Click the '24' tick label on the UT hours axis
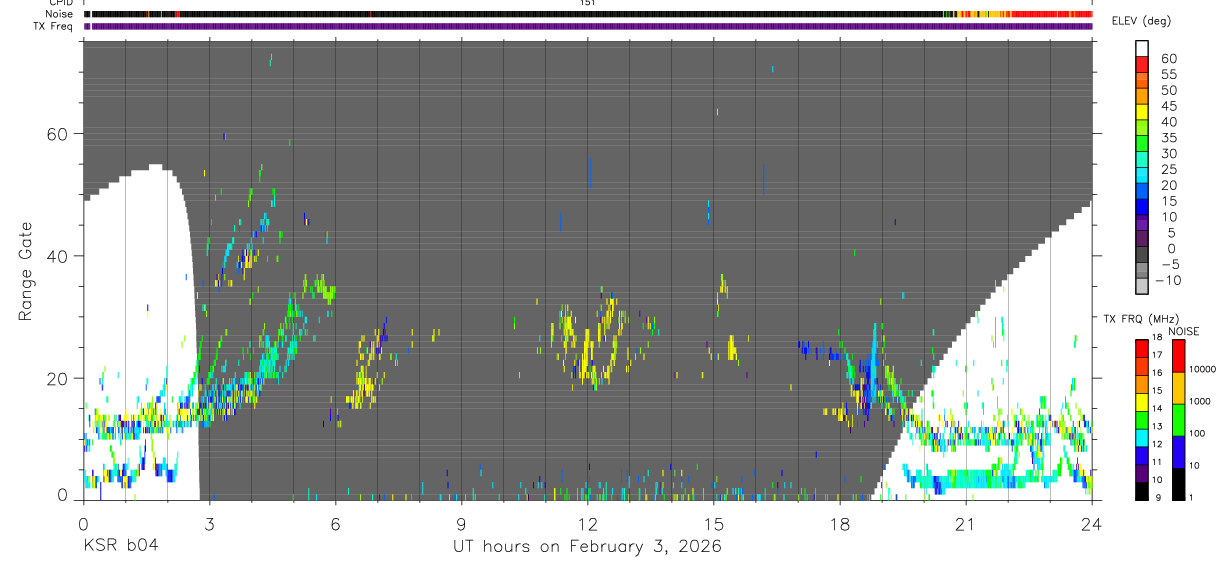The height and width of the screenshot is (567, 1228). point(1092,522)
